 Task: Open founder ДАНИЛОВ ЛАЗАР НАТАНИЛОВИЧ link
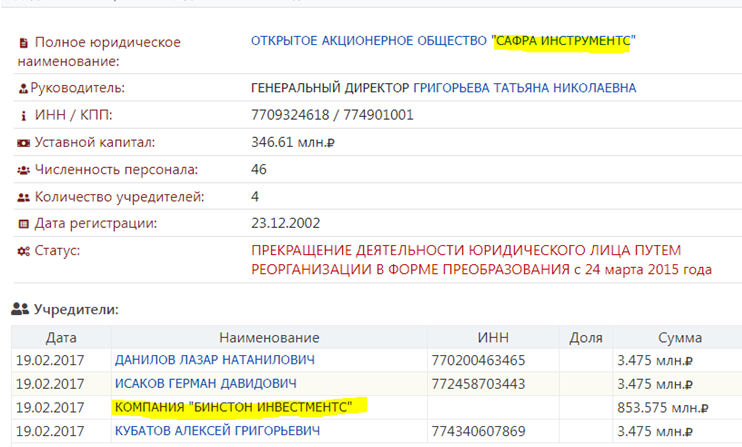click(215, 360)
